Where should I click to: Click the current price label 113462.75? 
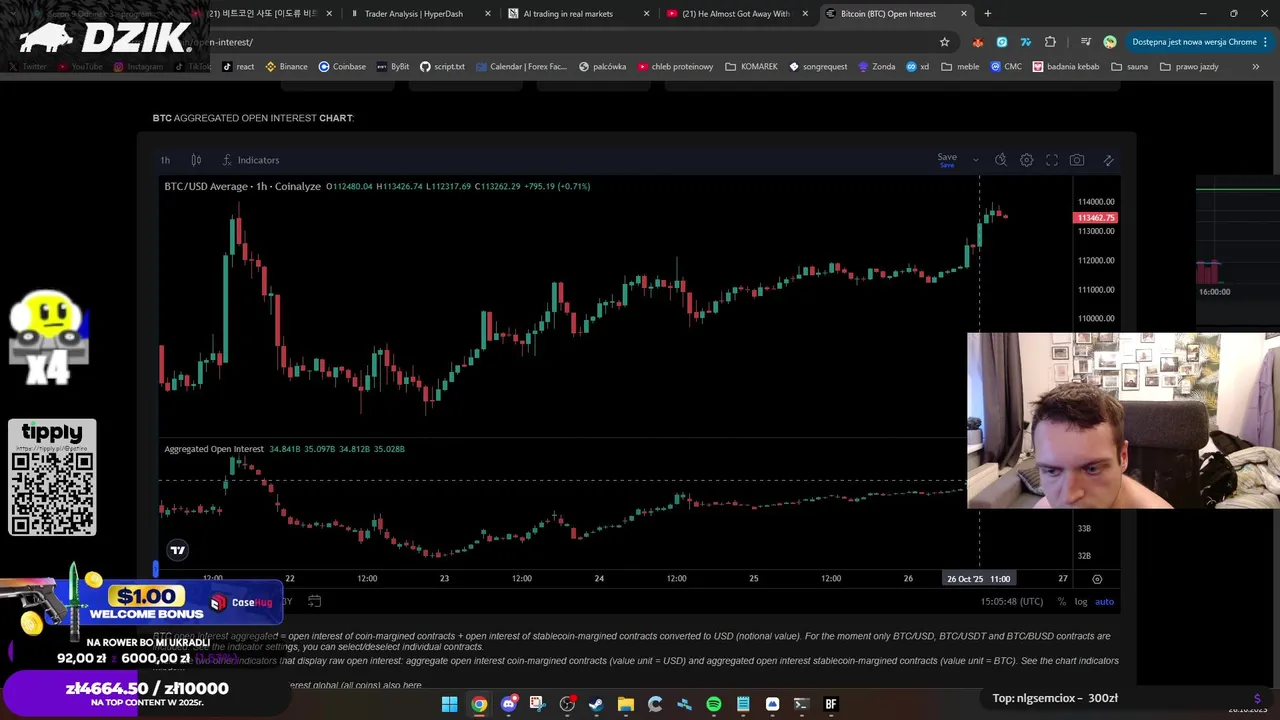click(x=1095, y=217)
